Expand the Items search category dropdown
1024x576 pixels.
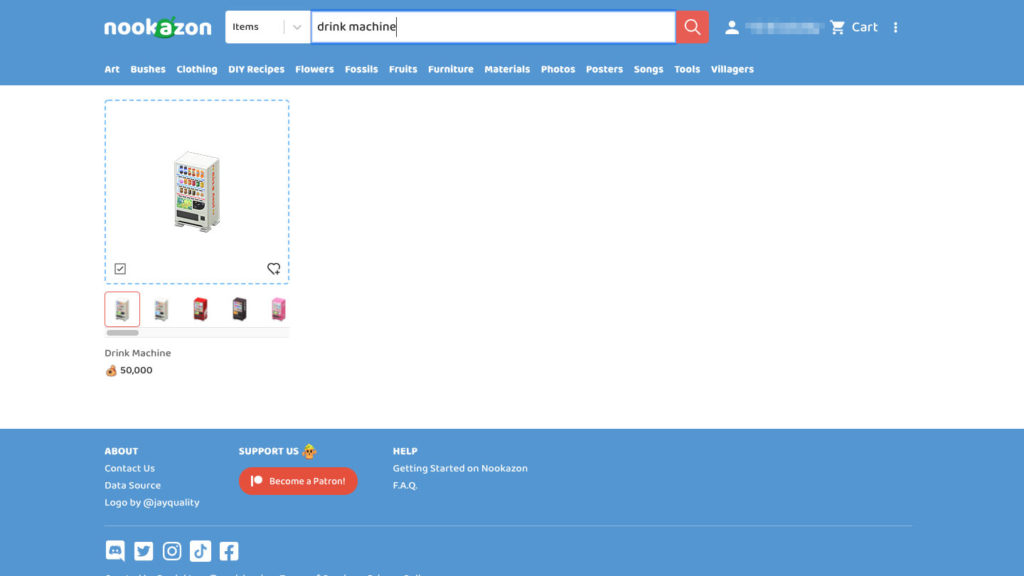click(x=268, y=27)
